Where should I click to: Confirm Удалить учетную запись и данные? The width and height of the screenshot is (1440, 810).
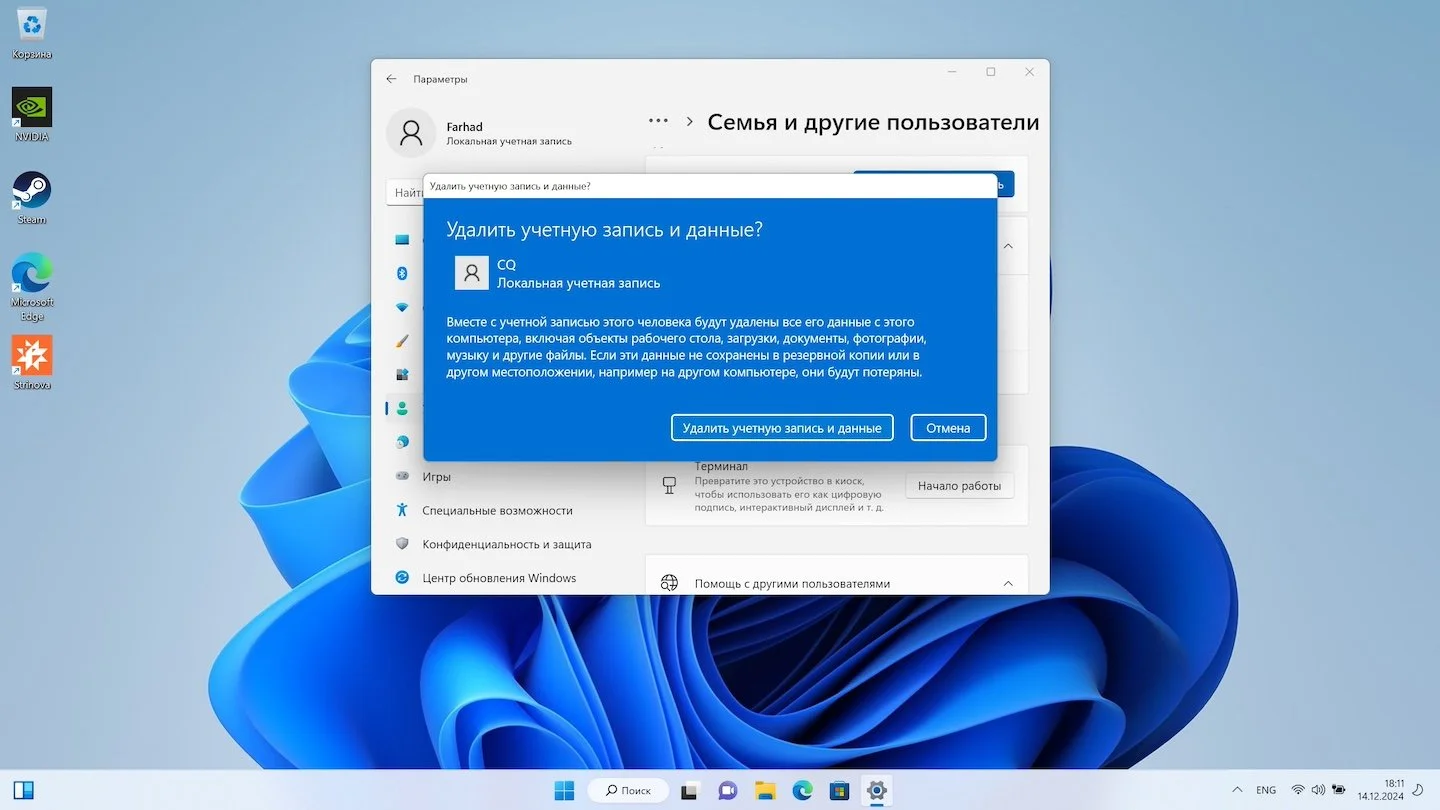tap(782, 428)
